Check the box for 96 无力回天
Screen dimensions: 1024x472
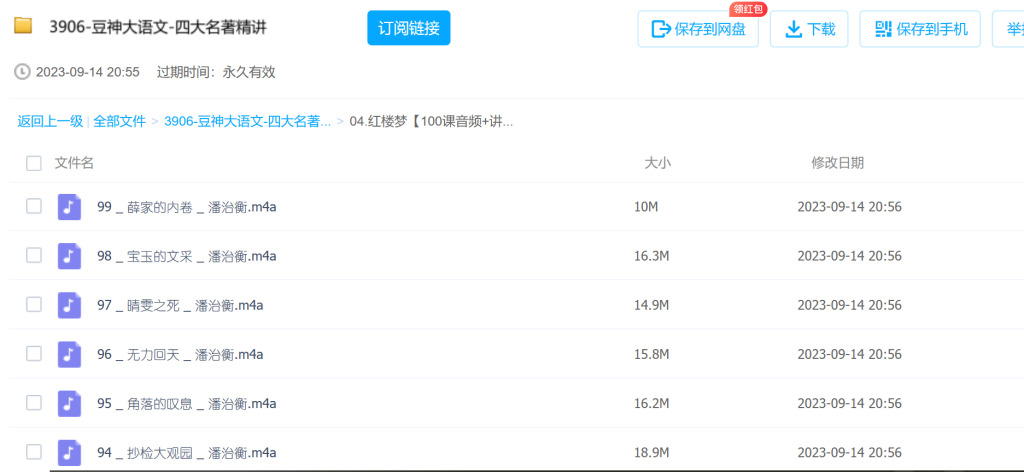34,353
